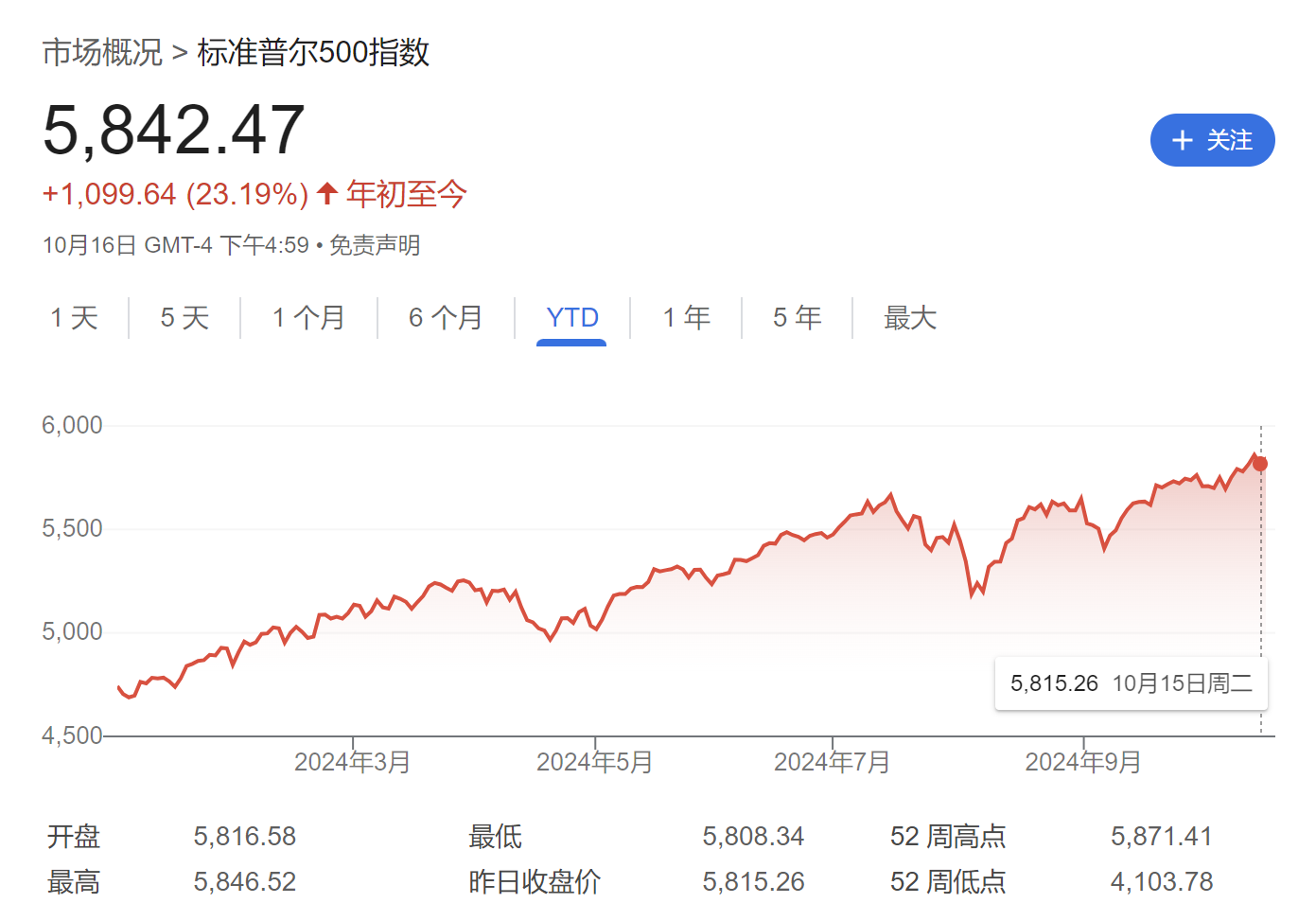Show the 1 年 chart range
This screenshot has width=1316, height=921.
coord(687,317)
